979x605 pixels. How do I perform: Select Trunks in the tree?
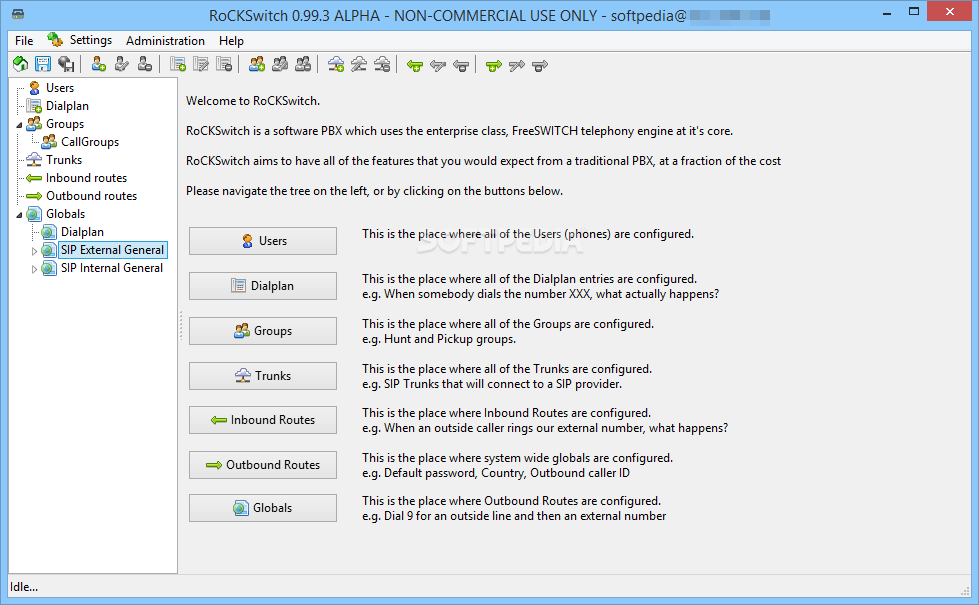click(64, 160)
